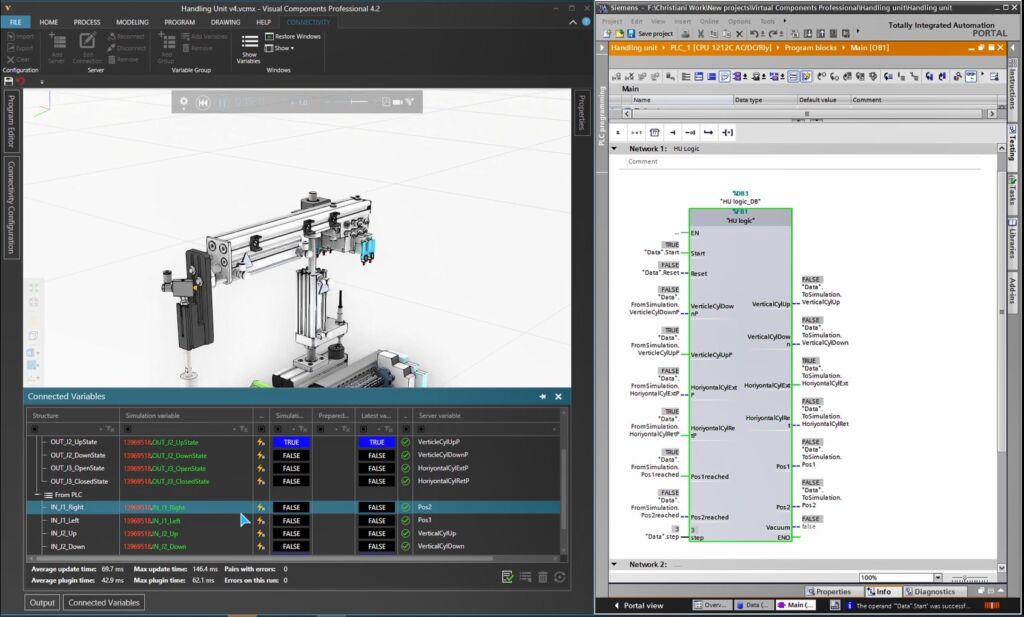Insert a normally open contact instruction

coord(673,132)
